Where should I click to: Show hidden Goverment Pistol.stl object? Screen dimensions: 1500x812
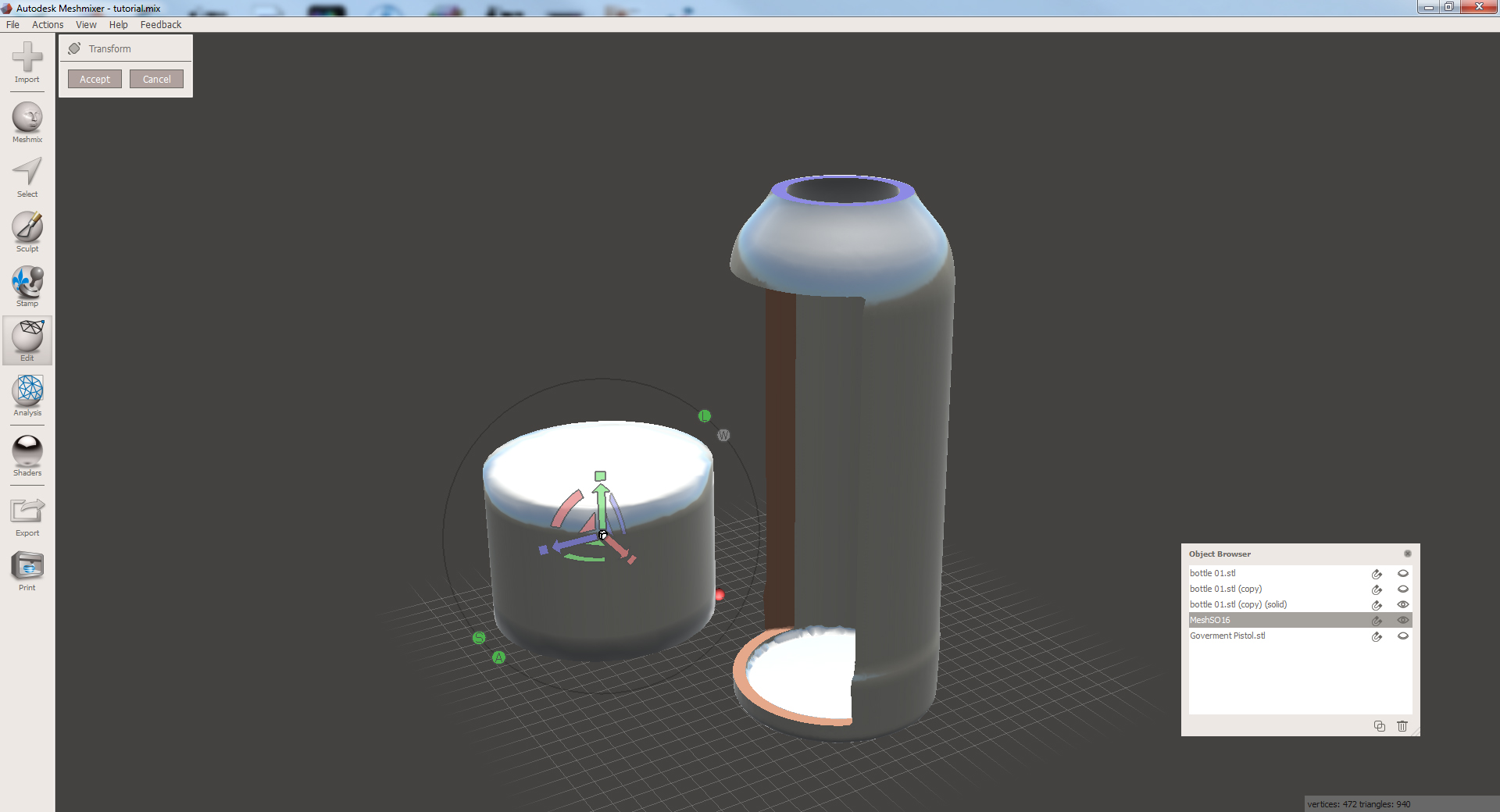1403,636
